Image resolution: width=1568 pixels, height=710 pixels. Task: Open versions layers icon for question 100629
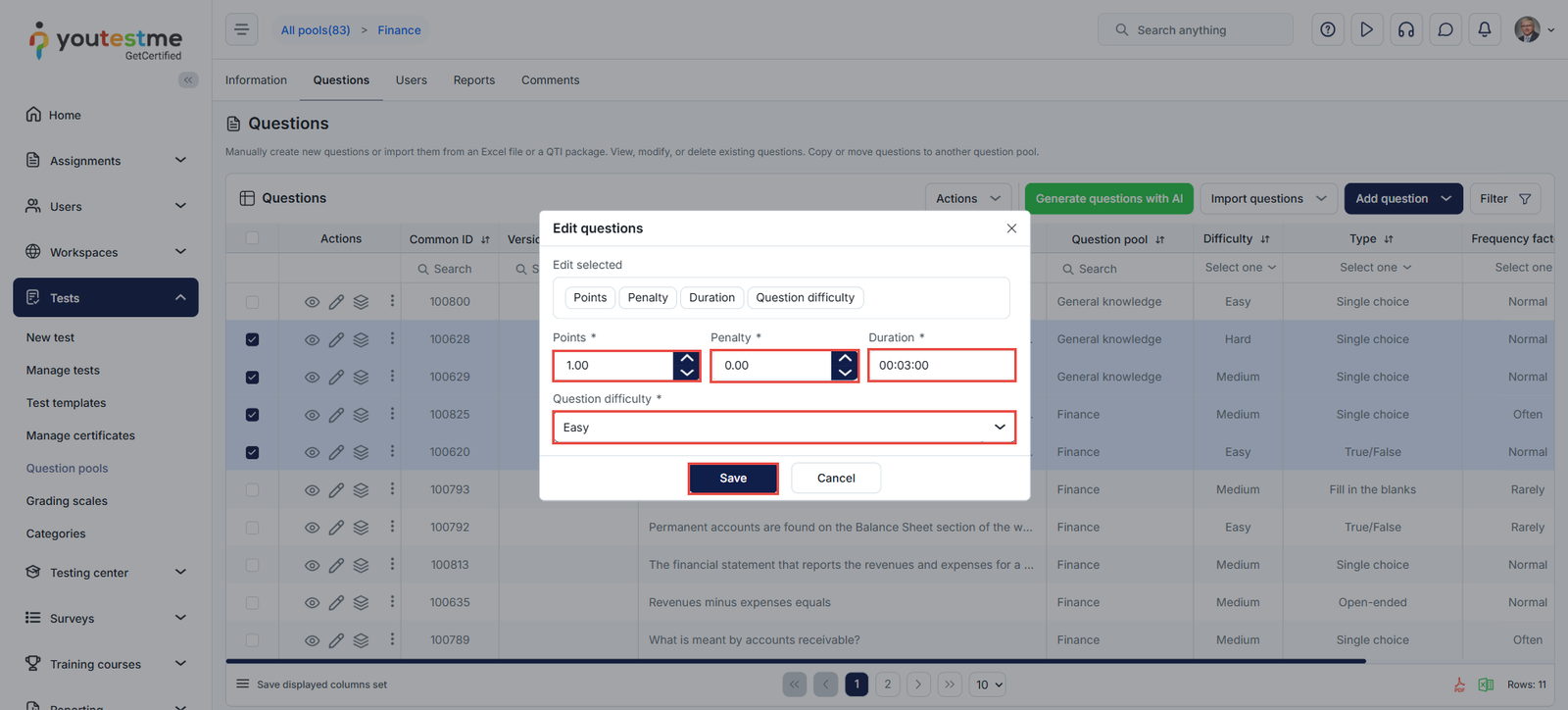pos(361,377)
